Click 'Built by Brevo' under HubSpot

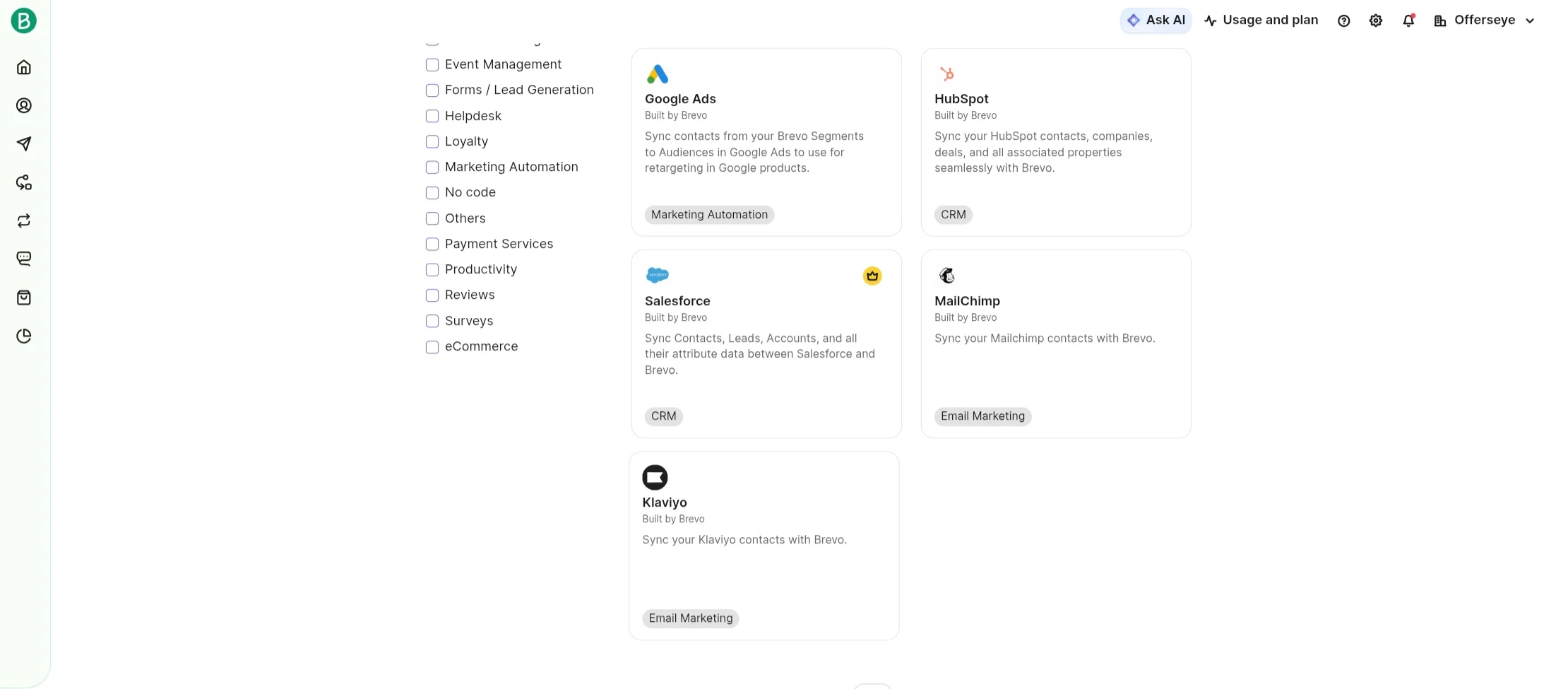[x=966, y=115]
